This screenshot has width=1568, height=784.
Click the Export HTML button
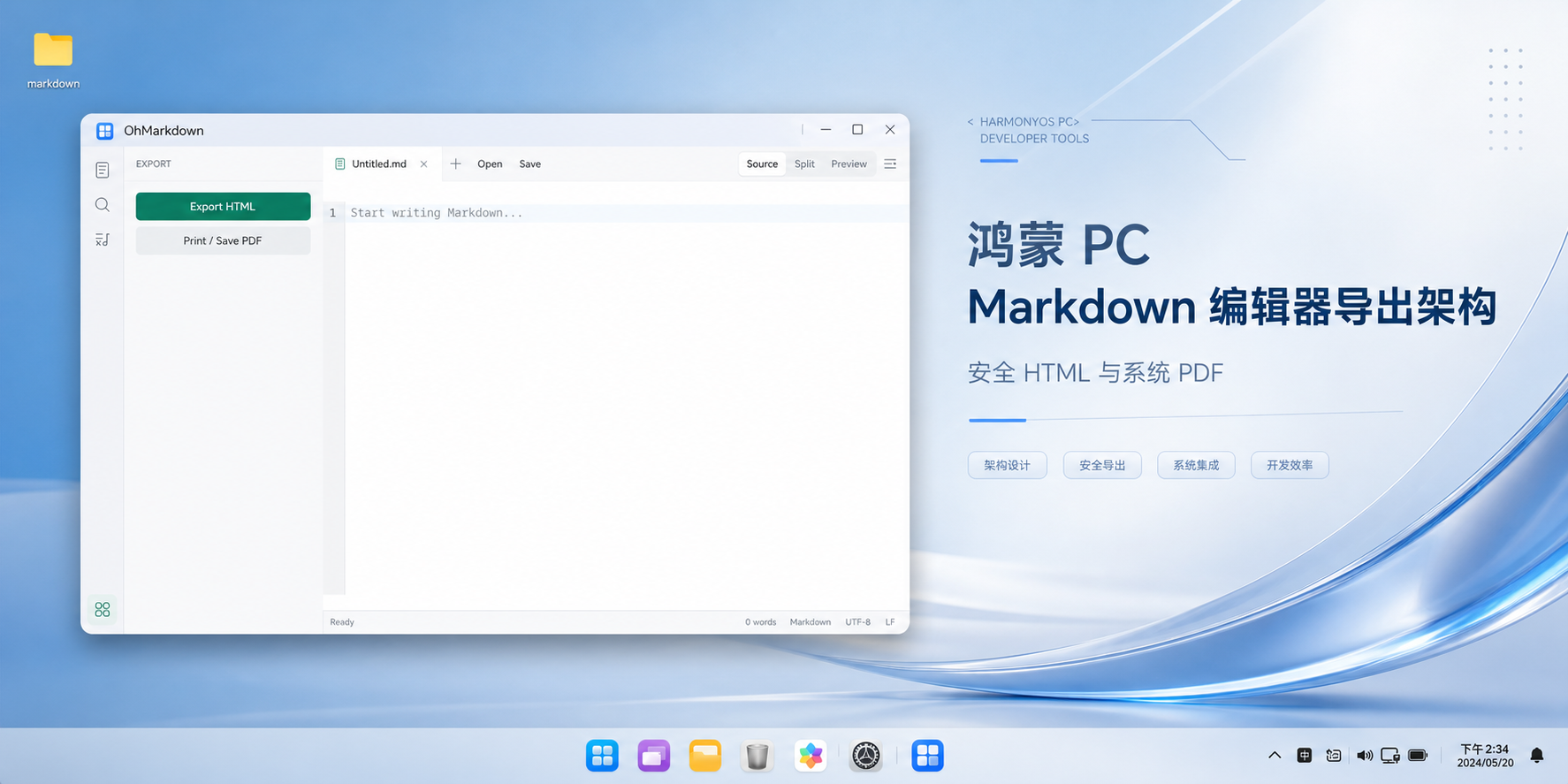coord(223,206)
